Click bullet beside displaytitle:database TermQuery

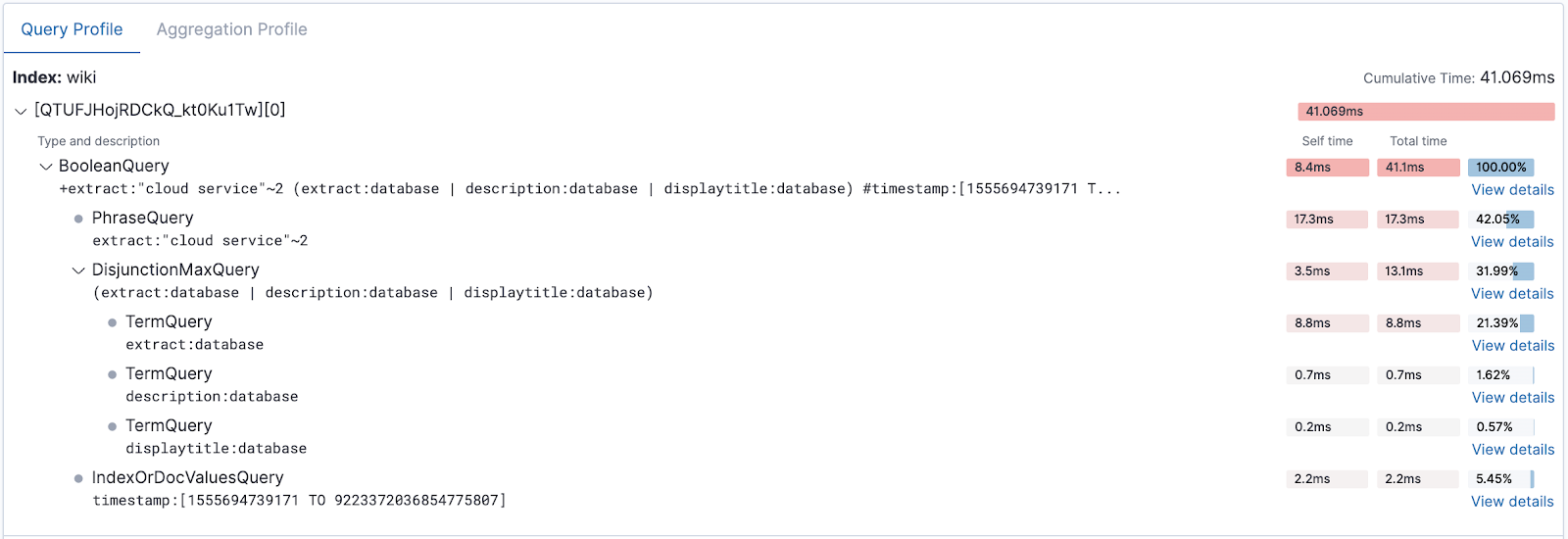coord(112,426)
